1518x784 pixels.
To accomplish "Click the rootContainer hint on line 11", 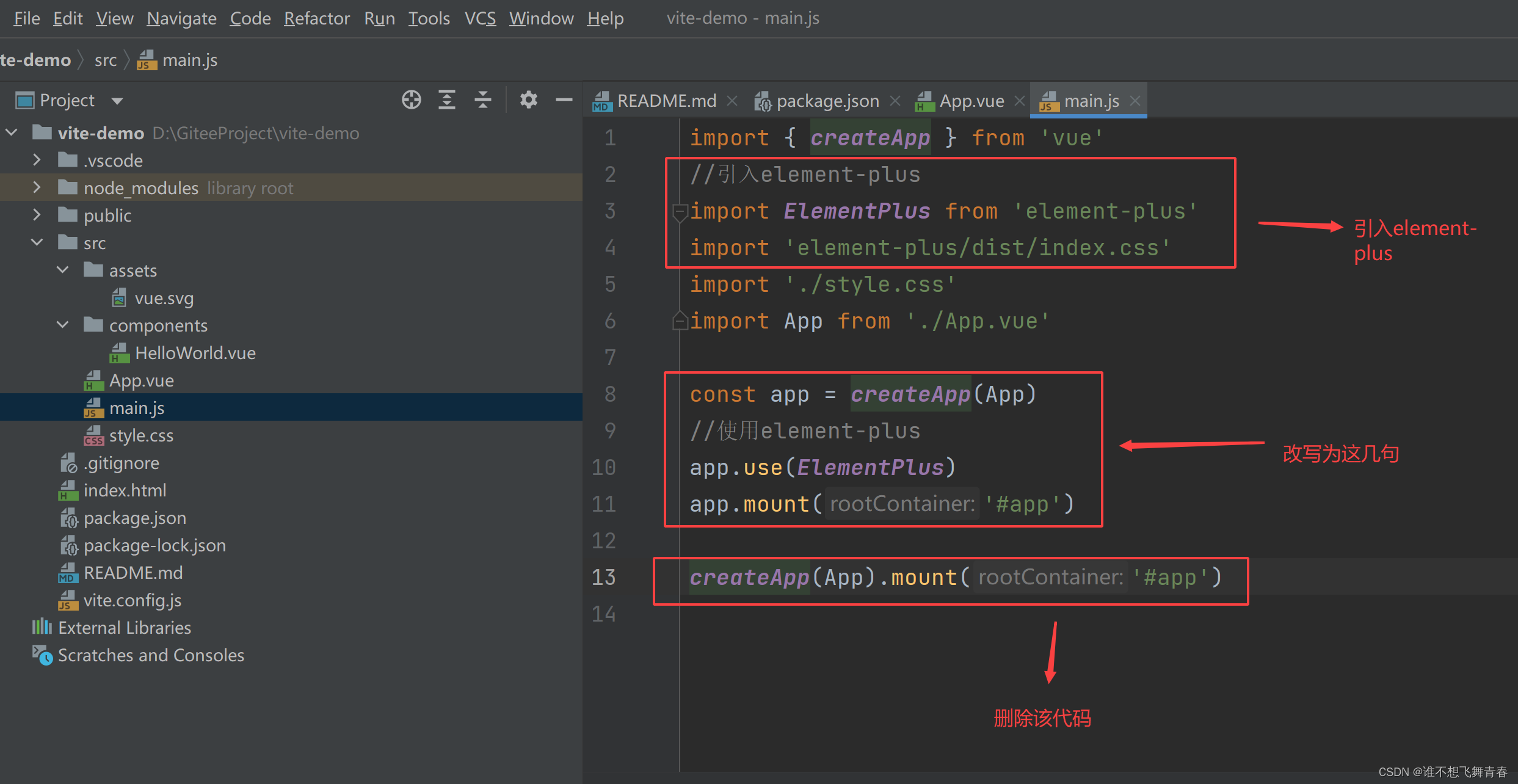I will click(902, 504).
